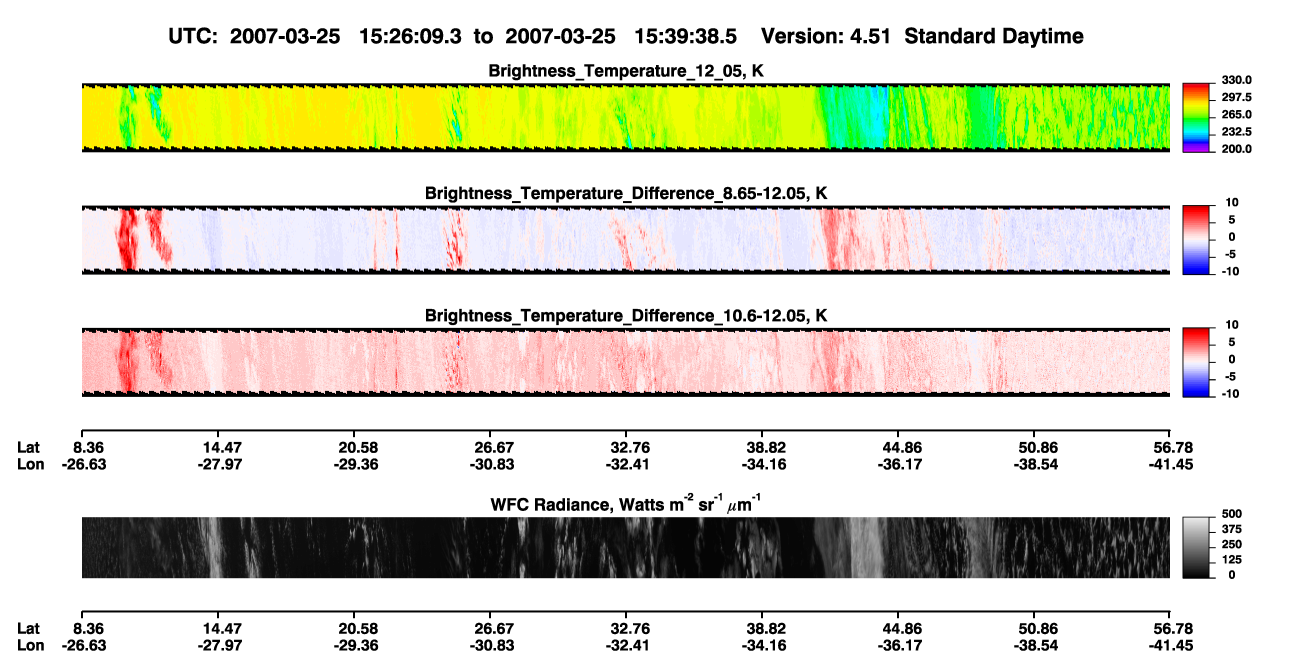Select the red-blue color bar beside 10.6-12.05 panel
The width and height of the screenshot is (1300, 667).
1196,361
